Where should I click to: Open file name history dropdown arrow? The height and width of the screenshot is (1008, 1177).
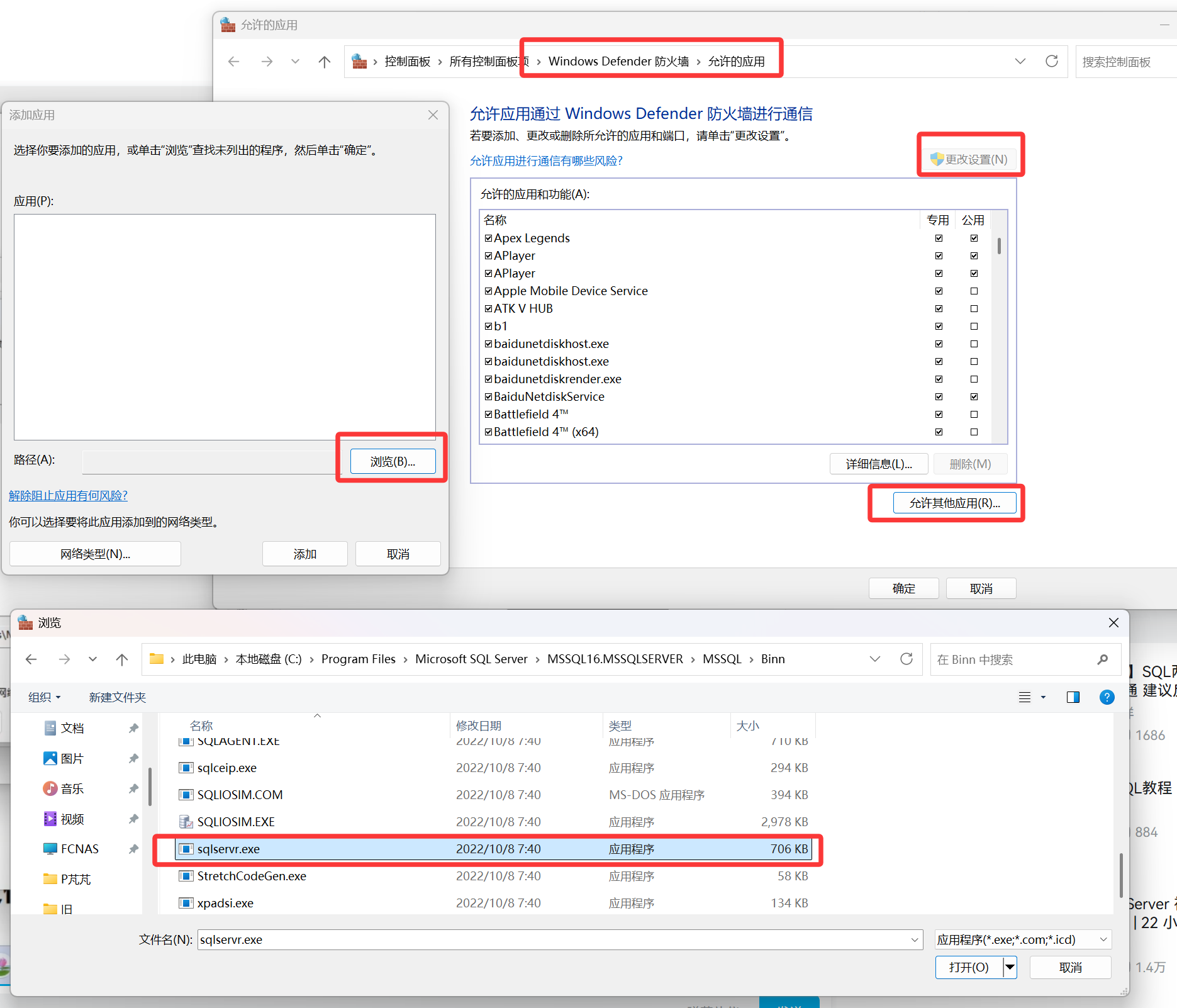(x=915, y=939)
